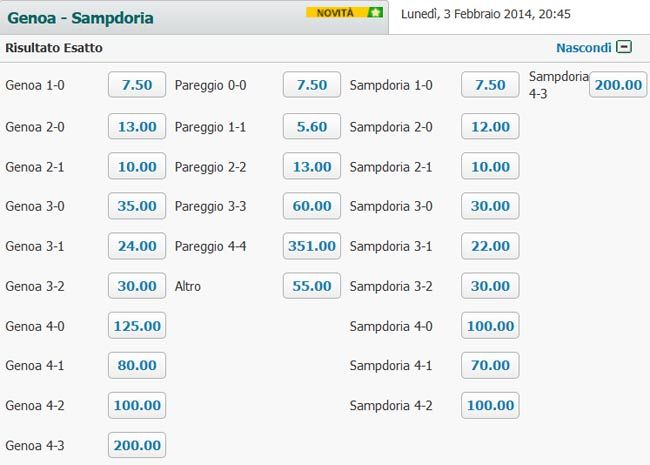Screen dimensions: 650x465
Task: Click the Nascondi link
Action: pos(584,48)
